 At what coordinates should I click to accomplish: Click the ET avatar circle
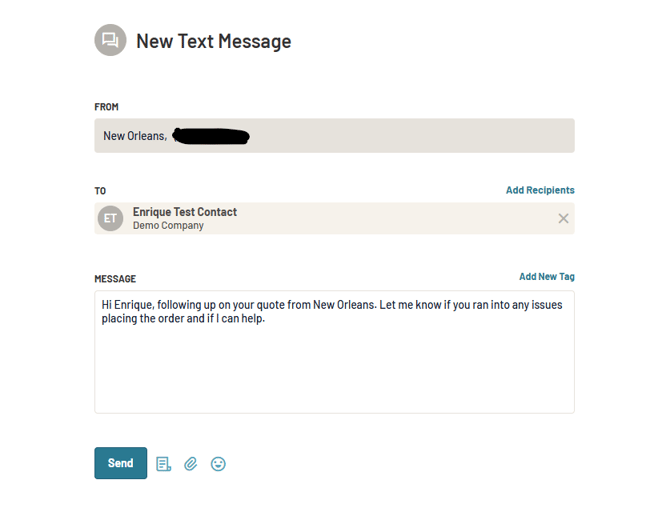point(110,218)
